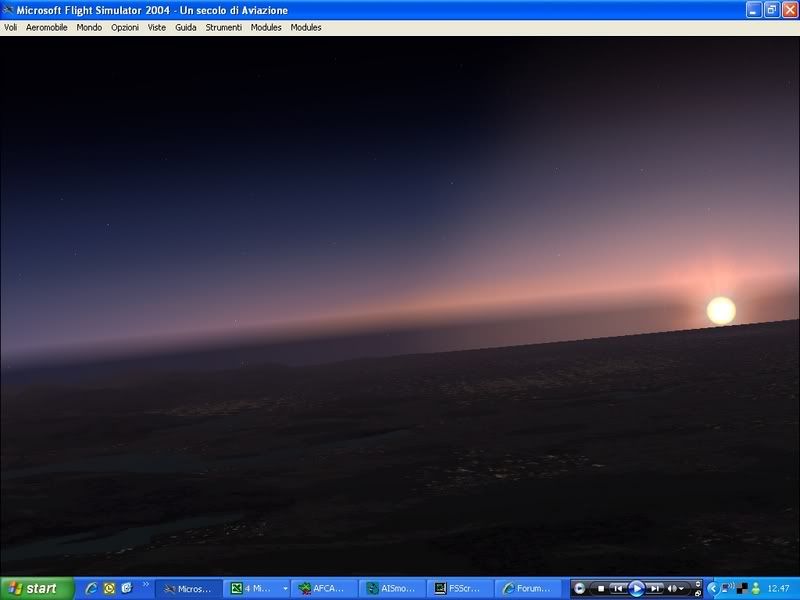Mute the Media Player toolbar speaker icon
This screenshot has height=600, width=800.
672,589
